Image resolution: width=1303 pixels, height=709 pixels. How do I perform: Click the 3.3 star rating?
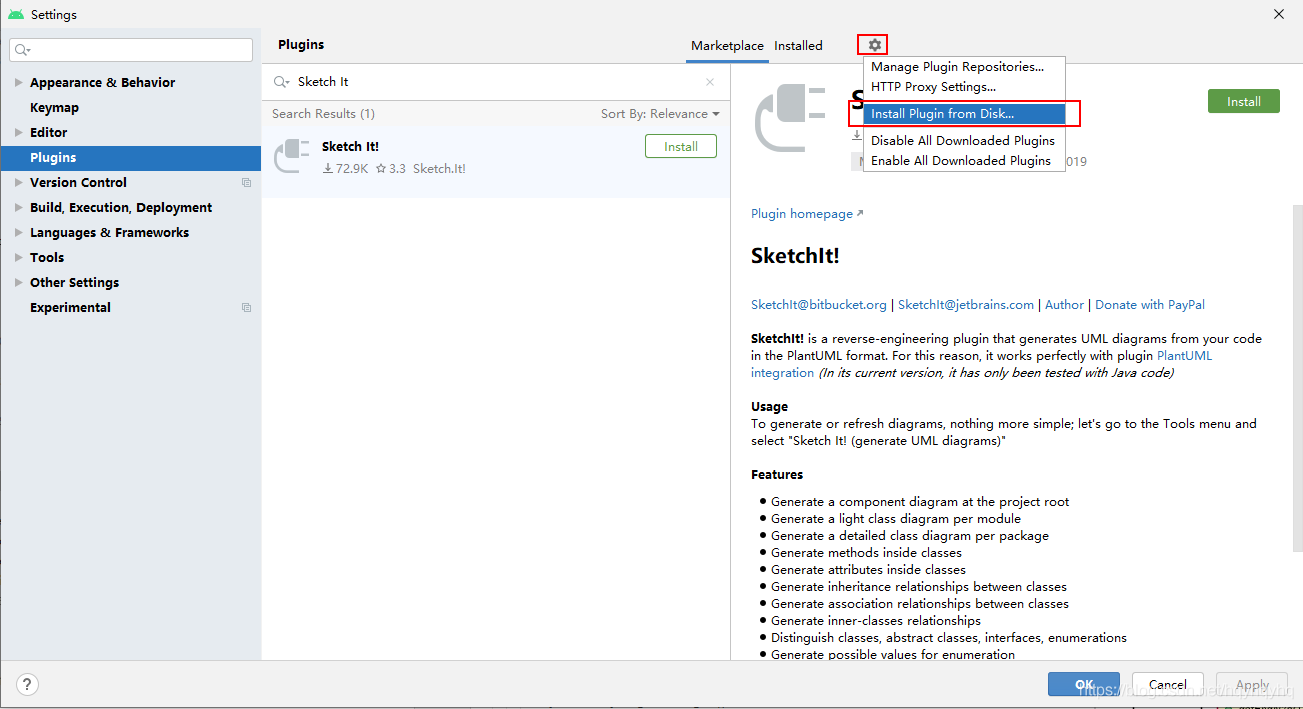391,169
